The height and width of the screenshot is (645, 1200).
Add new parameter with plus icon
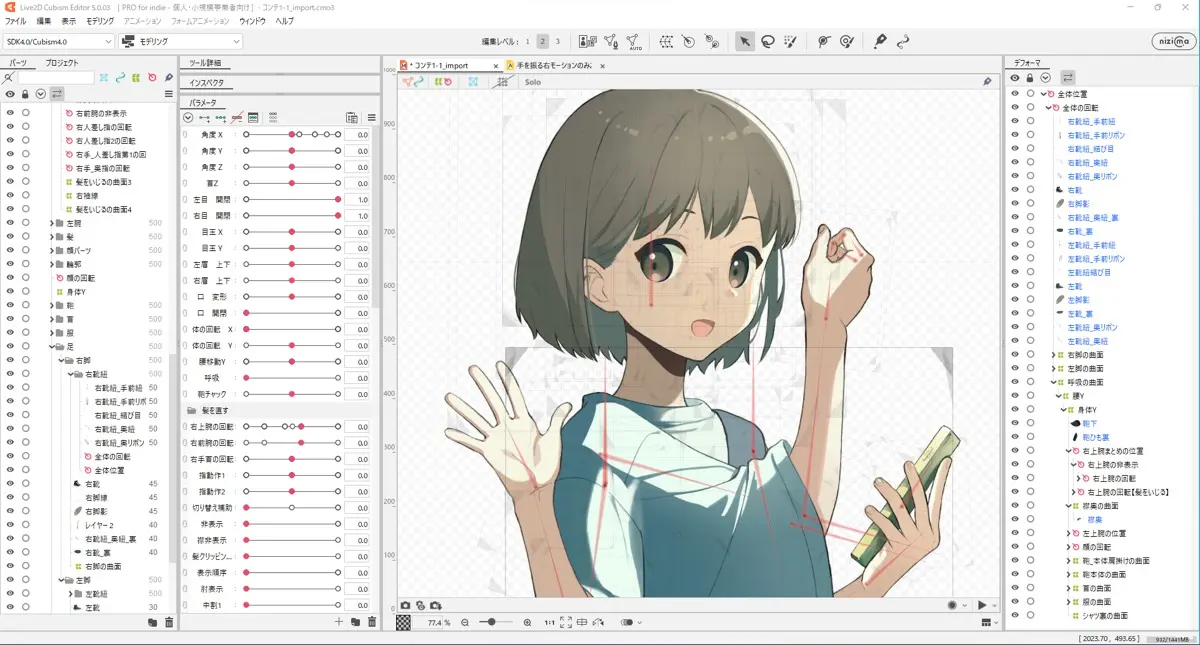(339, 622)
